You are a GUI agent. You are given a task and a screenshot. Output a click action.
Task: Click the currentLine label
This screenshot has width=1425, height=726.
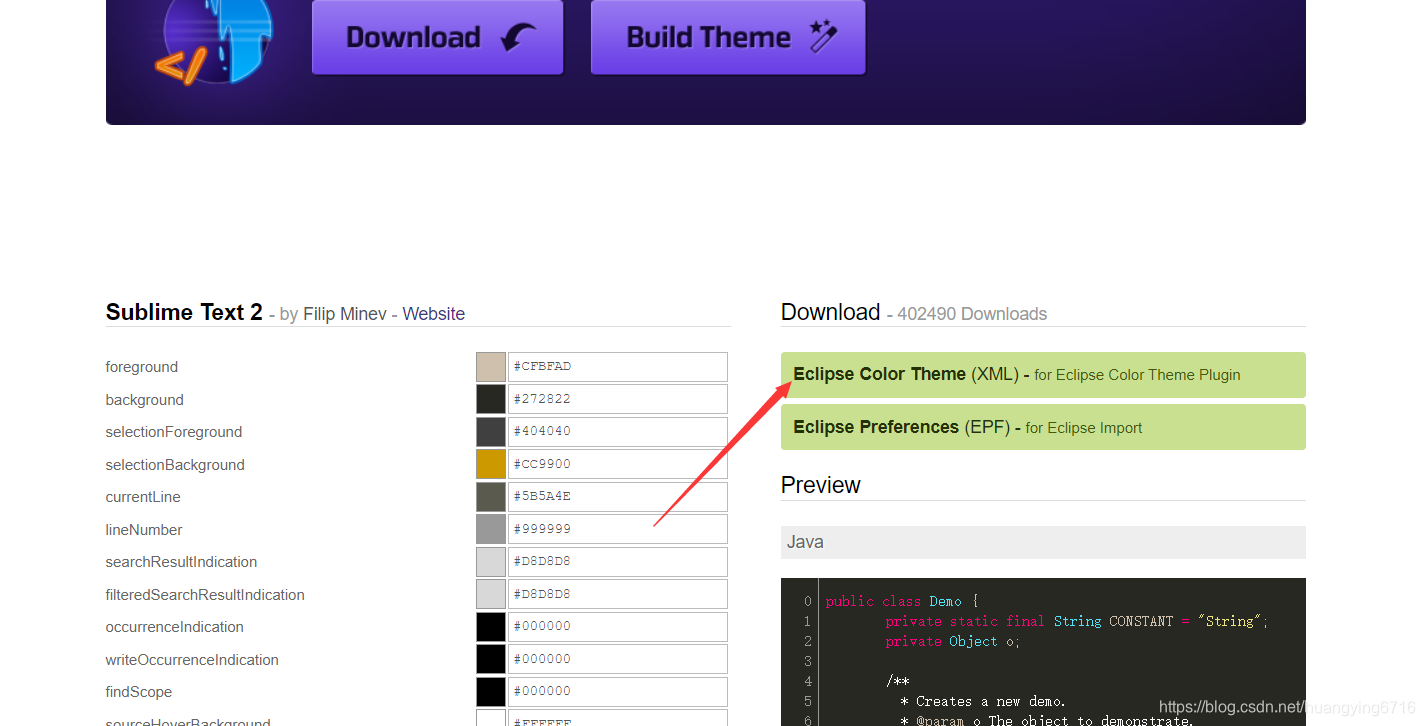[x=143, y=497]
